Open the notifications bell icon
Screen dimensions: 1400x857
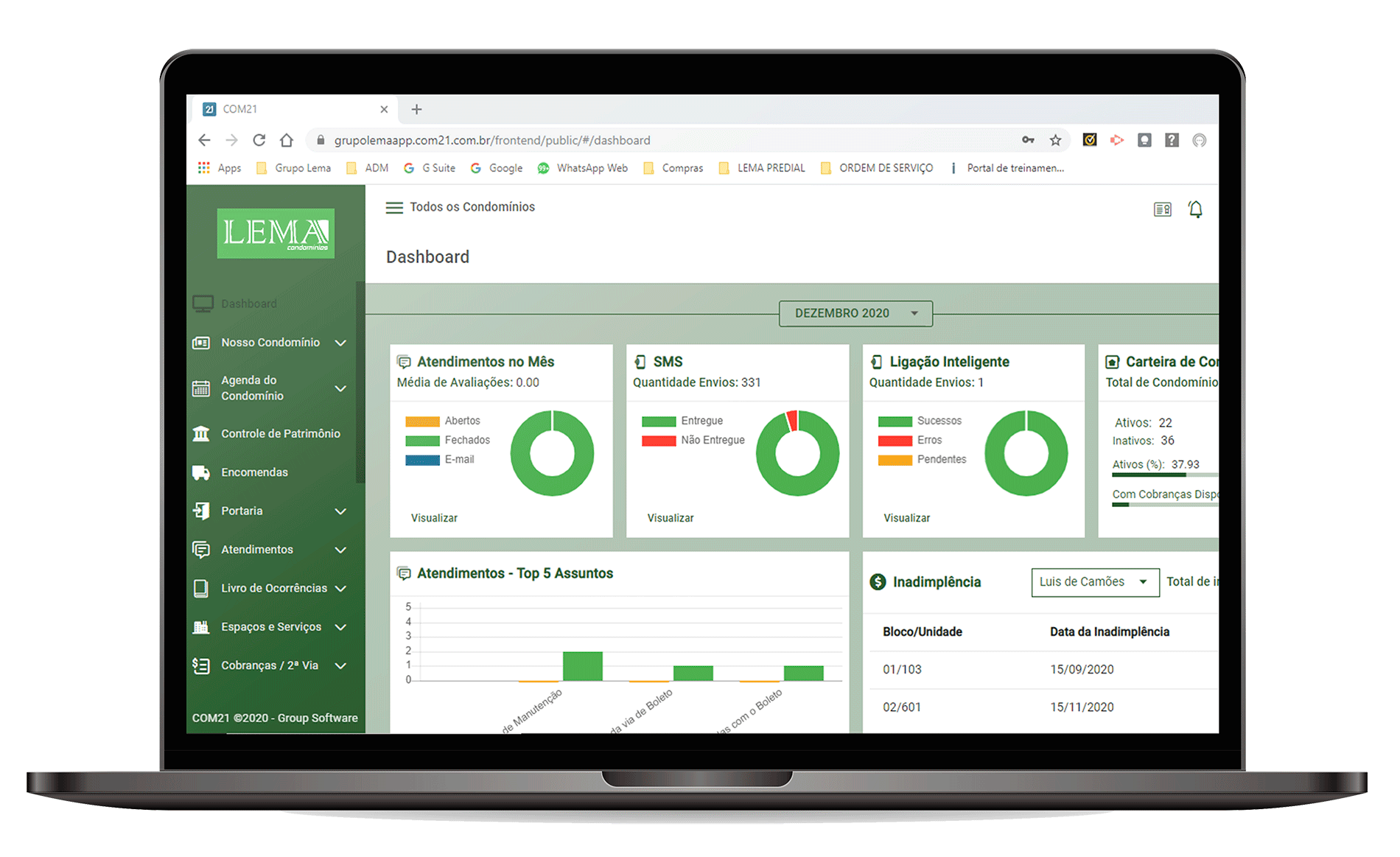[x=1195, y=209]
